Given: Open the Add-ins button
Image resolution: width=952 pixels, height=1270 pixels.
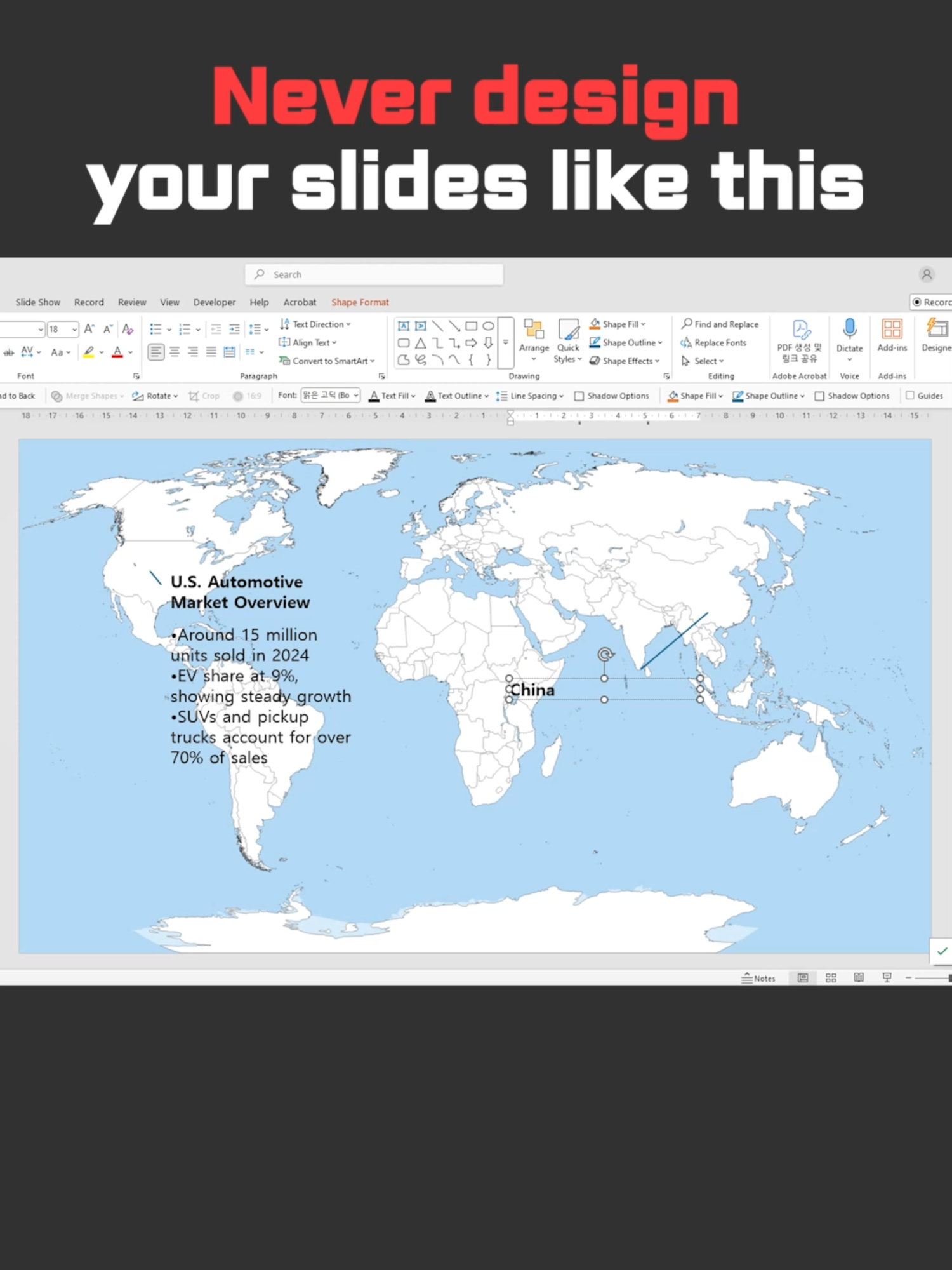Looking at the screenshot, I should coord(892,335).
